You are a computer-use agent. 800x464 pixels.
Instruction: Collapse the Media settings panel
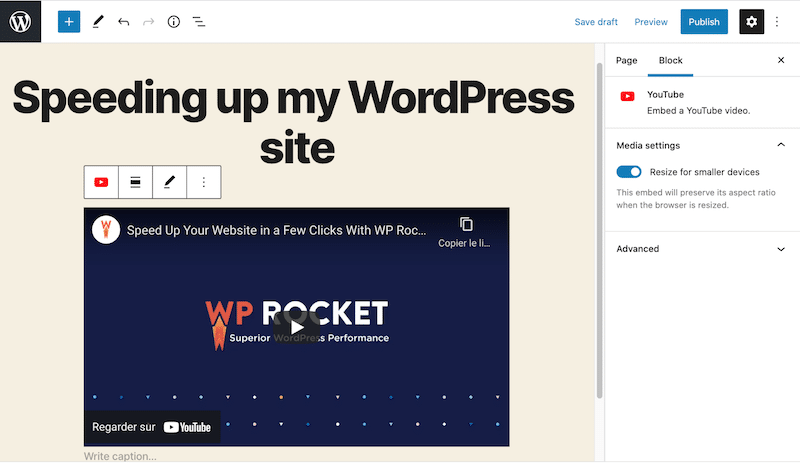(x=780, y=145)
